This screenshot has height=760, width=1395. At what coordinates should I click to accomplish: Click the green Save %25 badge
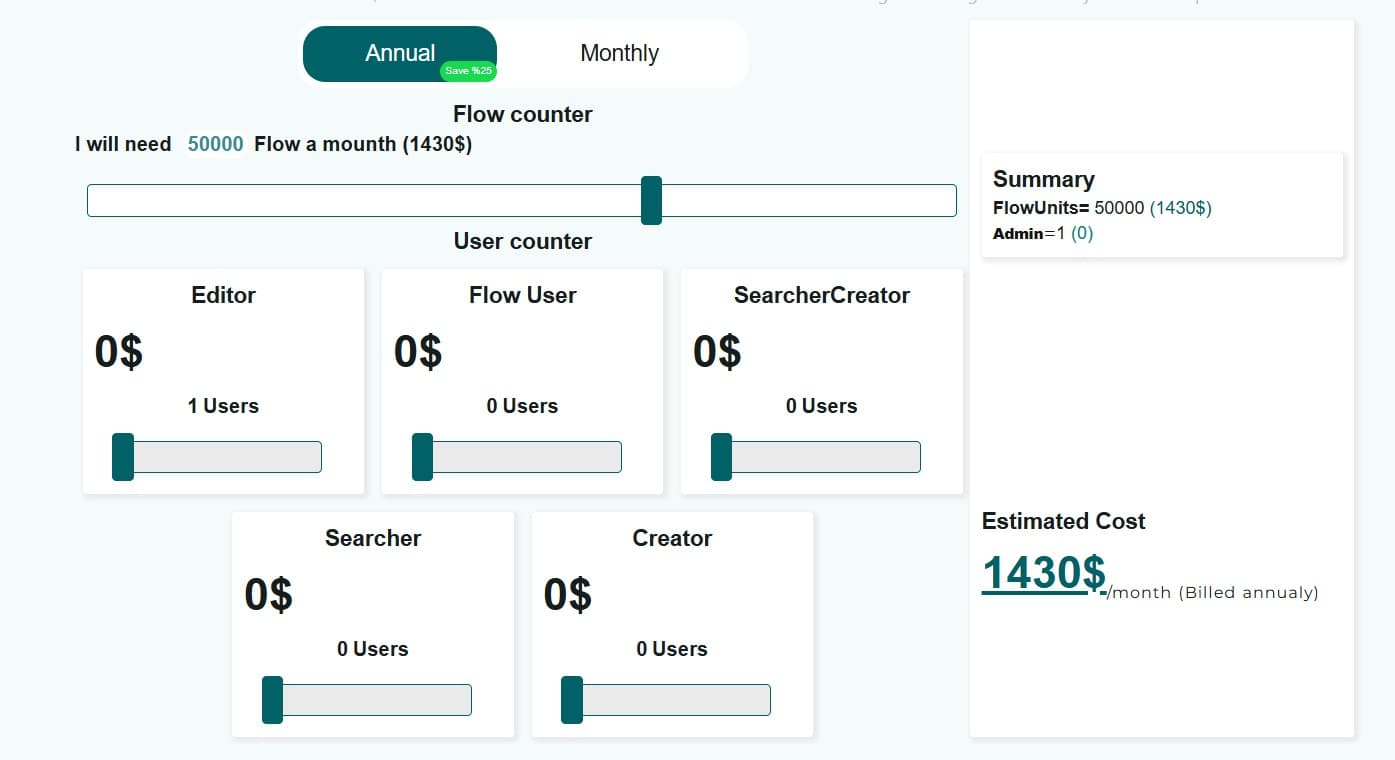click(x=468, y=71)
